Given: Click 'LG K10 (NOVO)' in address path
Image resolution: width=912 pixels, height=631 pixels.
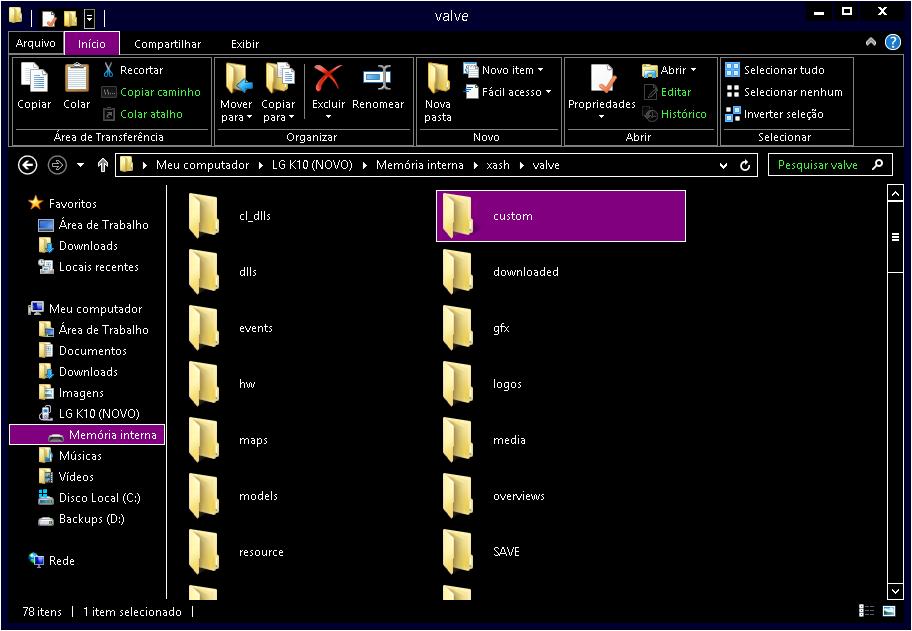Looking at the screenshot, I should pos(312,165).
